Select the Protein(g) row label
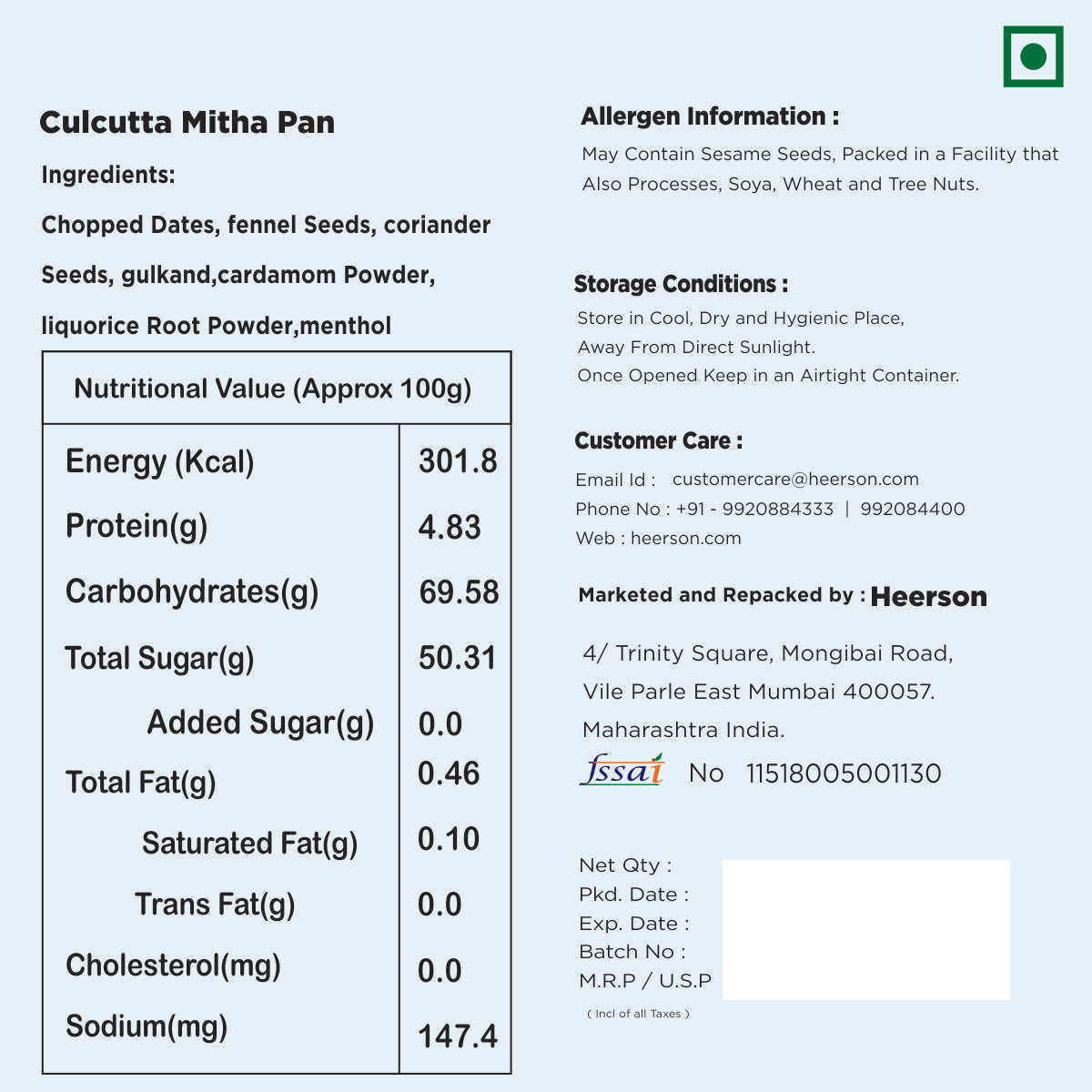 pos(136,526)
